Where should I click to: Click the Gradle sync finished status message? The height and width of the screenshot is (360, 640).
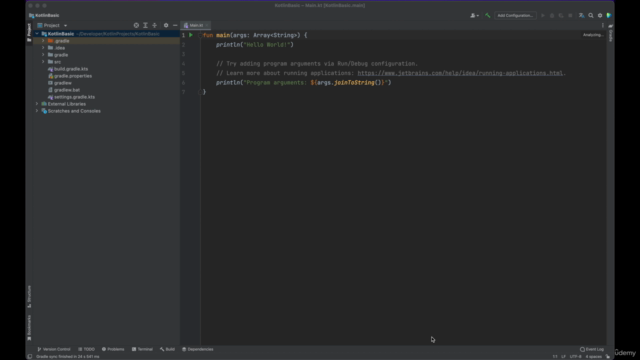click(x=68, y=357)
